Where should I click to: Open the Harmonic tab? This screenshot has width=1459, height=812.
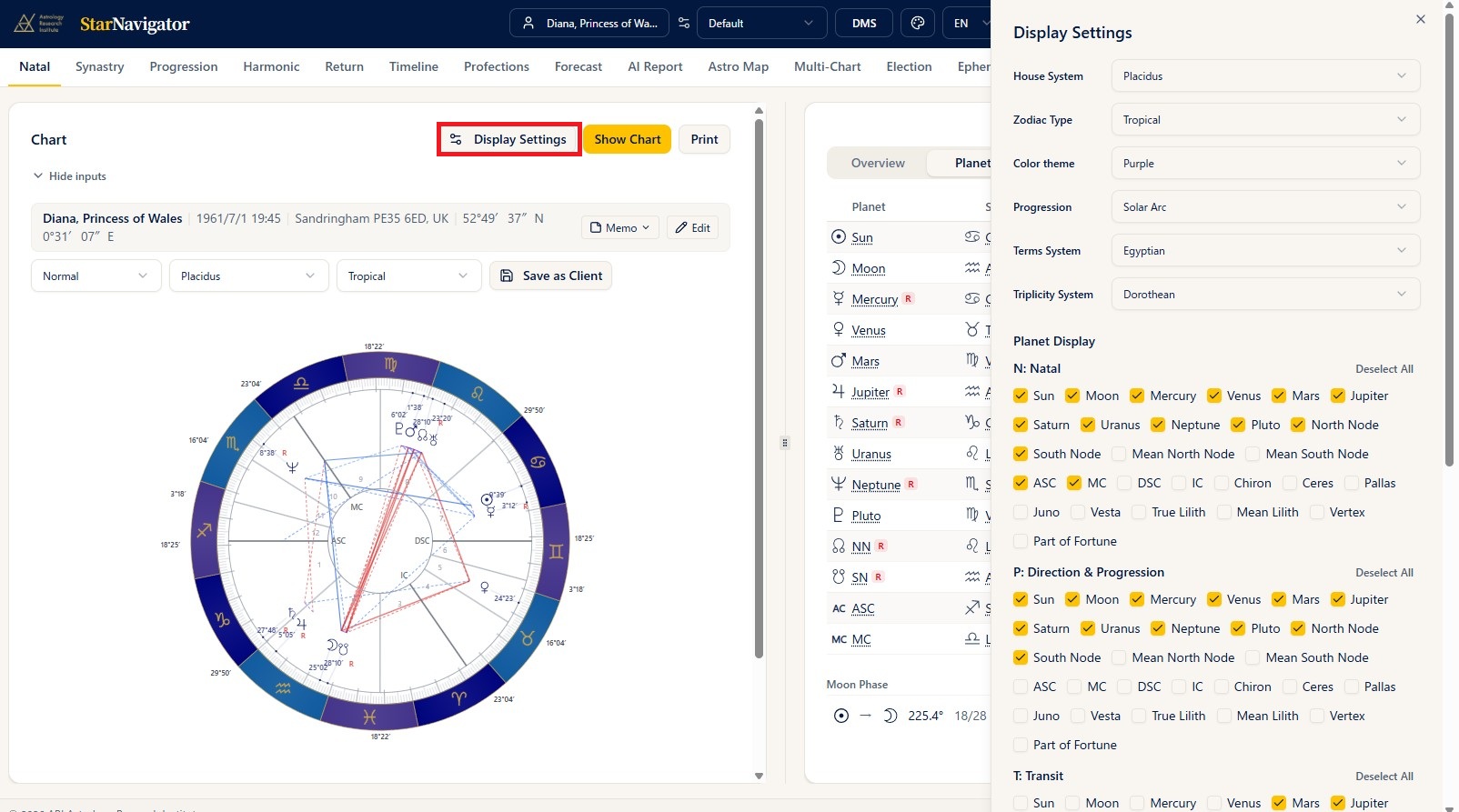point(271,66)
